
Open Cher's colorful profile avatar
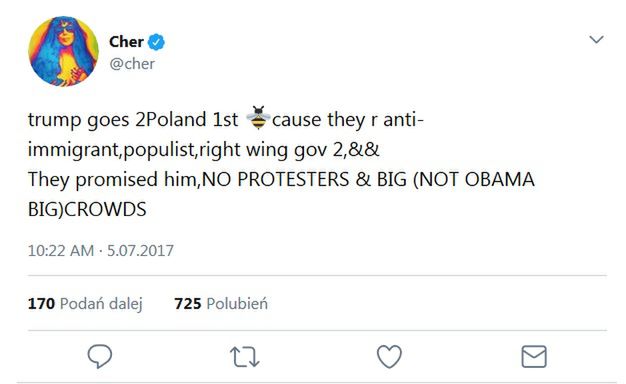point(63,51)
